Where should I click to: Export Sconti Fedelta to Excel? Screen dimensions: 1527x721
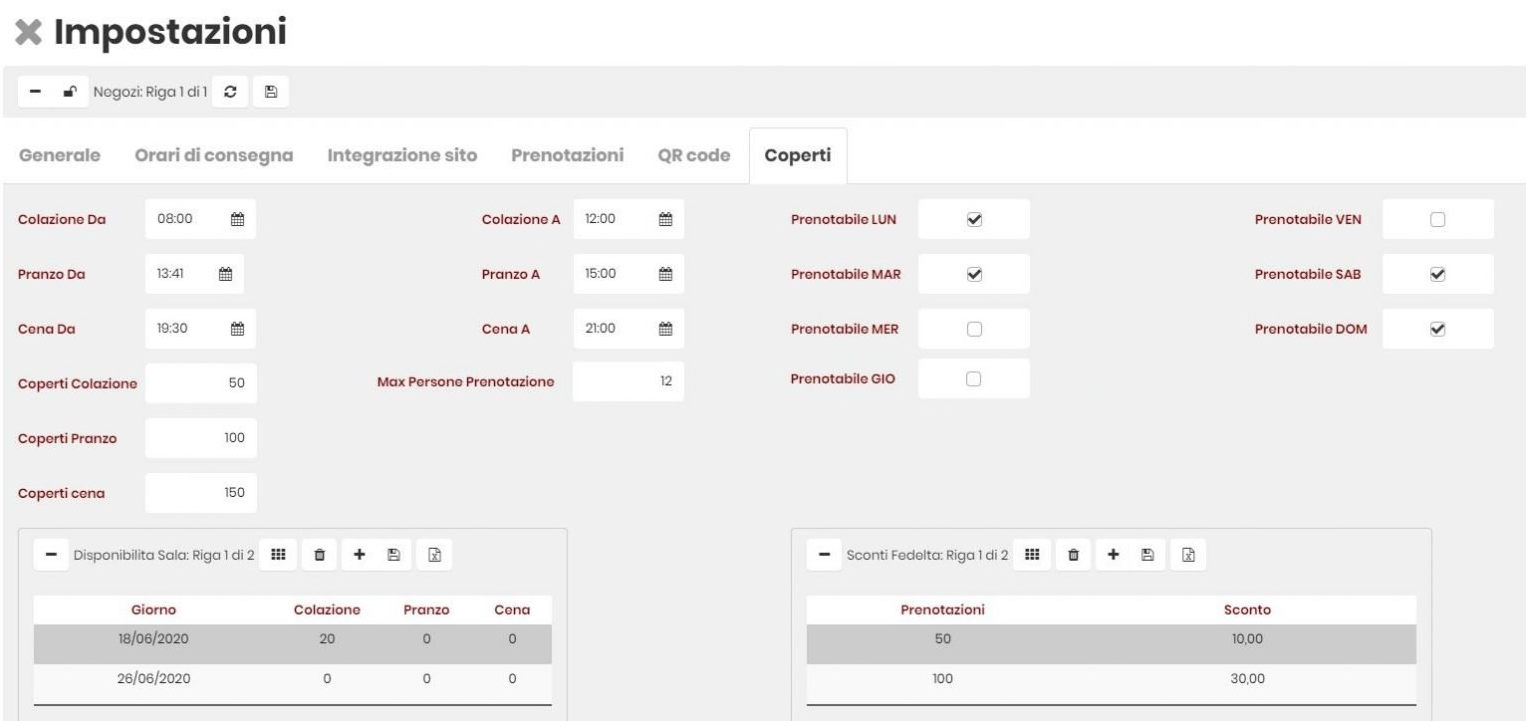(x=1186, y=555)
